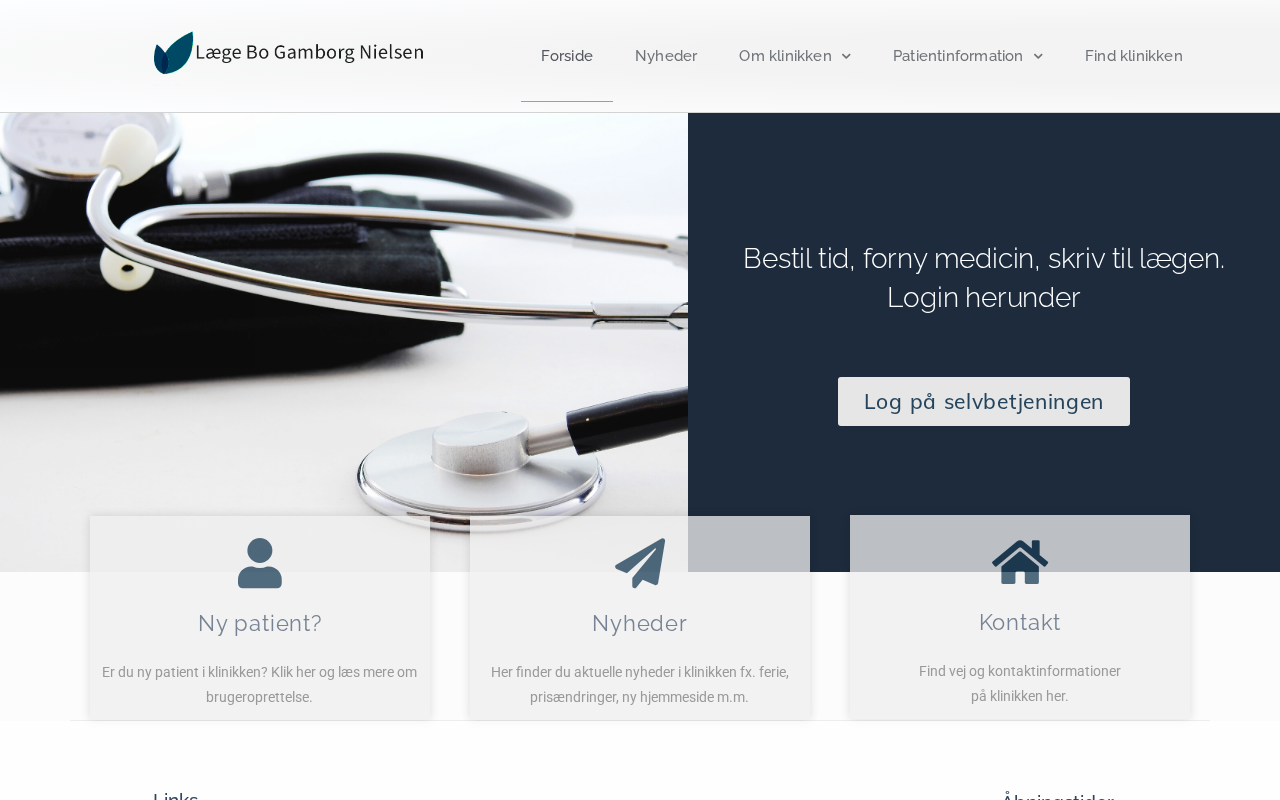1280x800 pixels.
Task: Go to the Forside menu item
Action: pos(567,56)
